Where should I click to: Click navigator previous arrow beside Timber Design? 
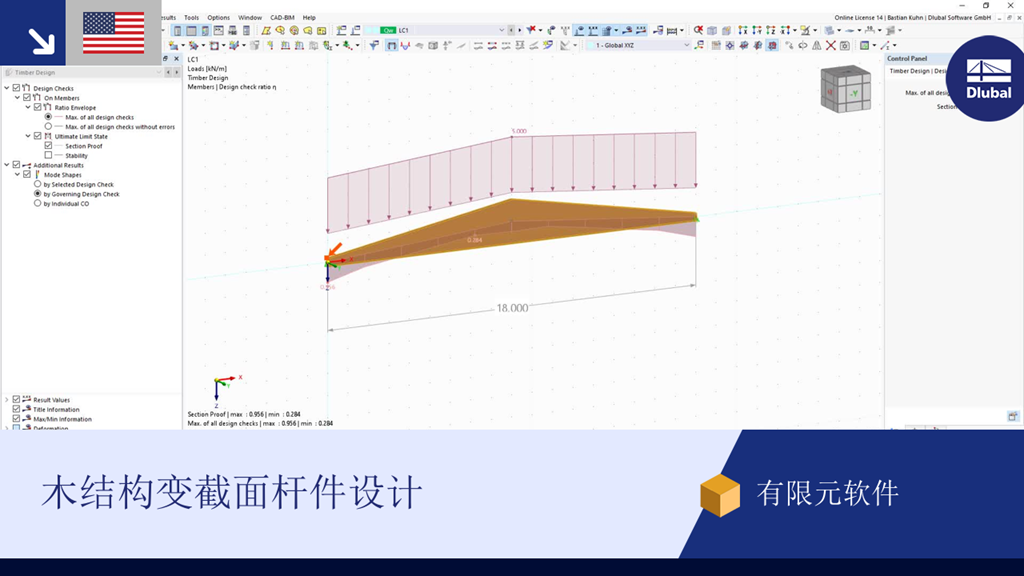[x=168, y=72]
